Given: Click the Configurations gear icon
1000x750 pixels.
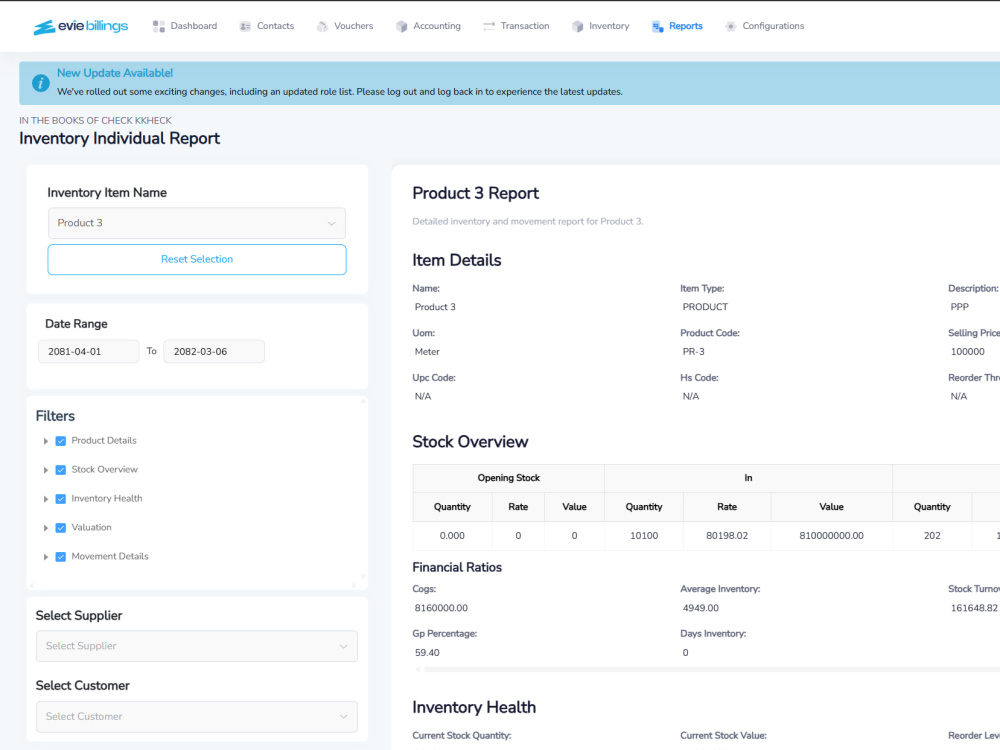Looking at the screenshot, I should [730, 26].
